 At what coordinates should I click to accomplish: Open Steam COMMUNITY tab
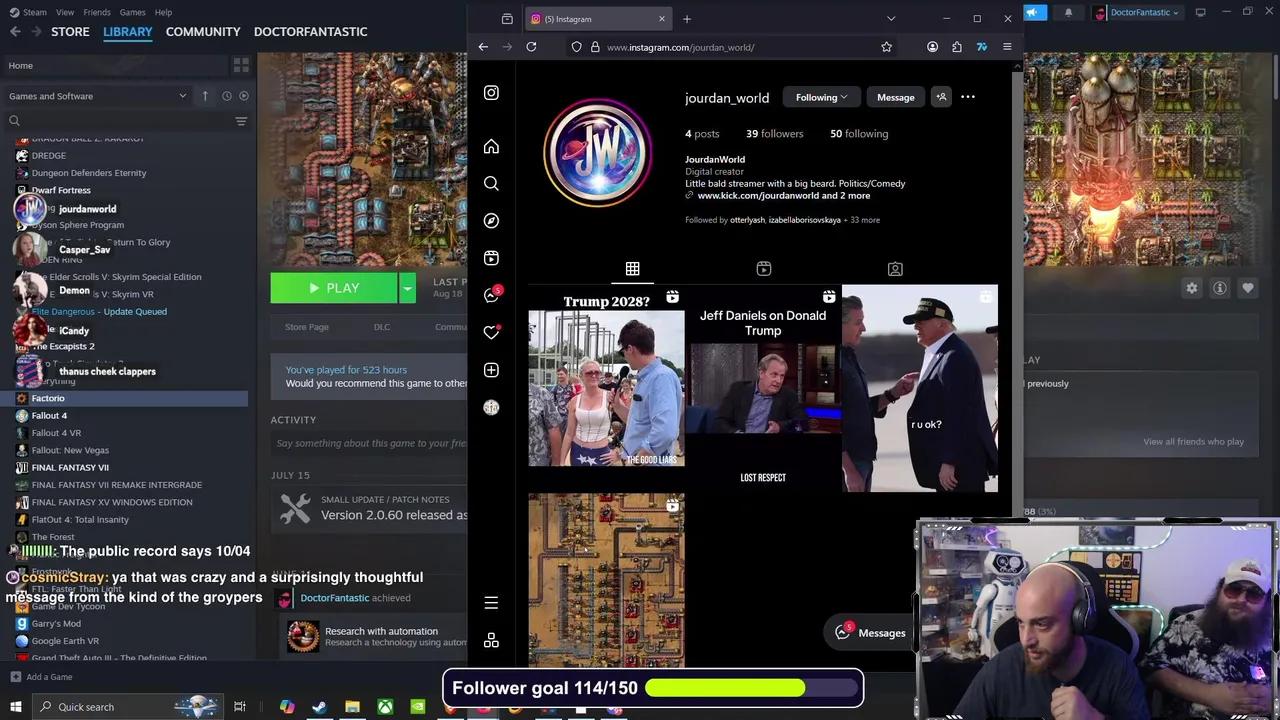(x=203, y=32)
